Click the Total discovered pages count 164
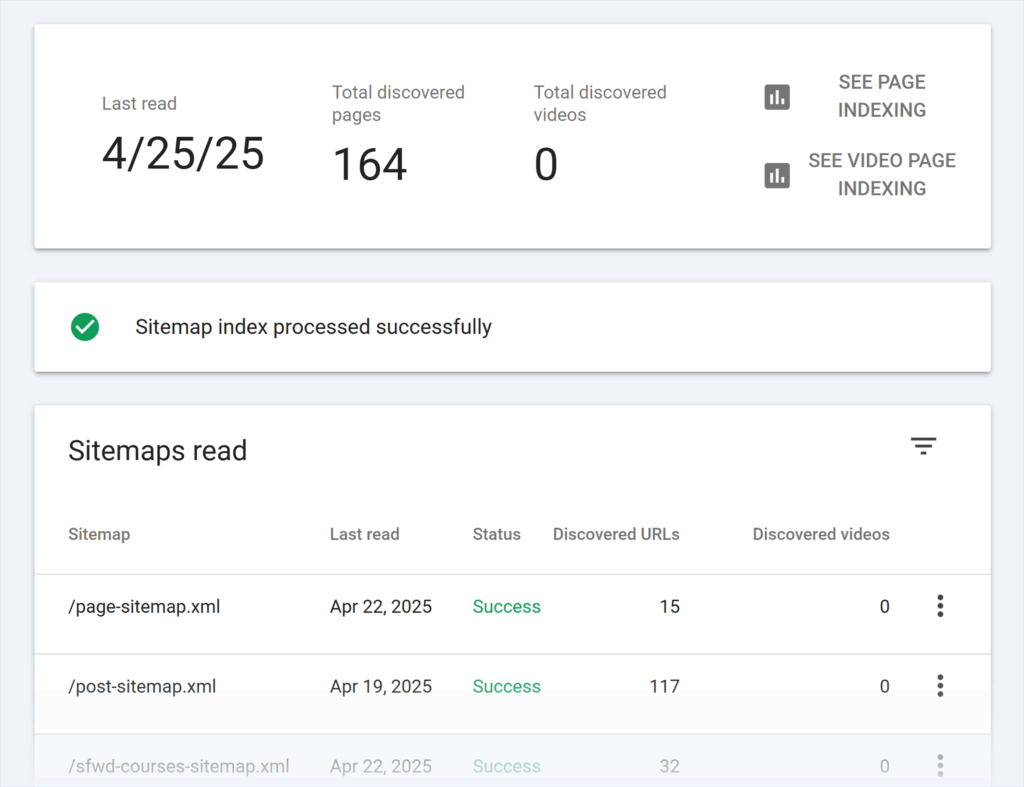Image resolution: width=1024 pixels, height=787 pixels. [x=369, y=163]
